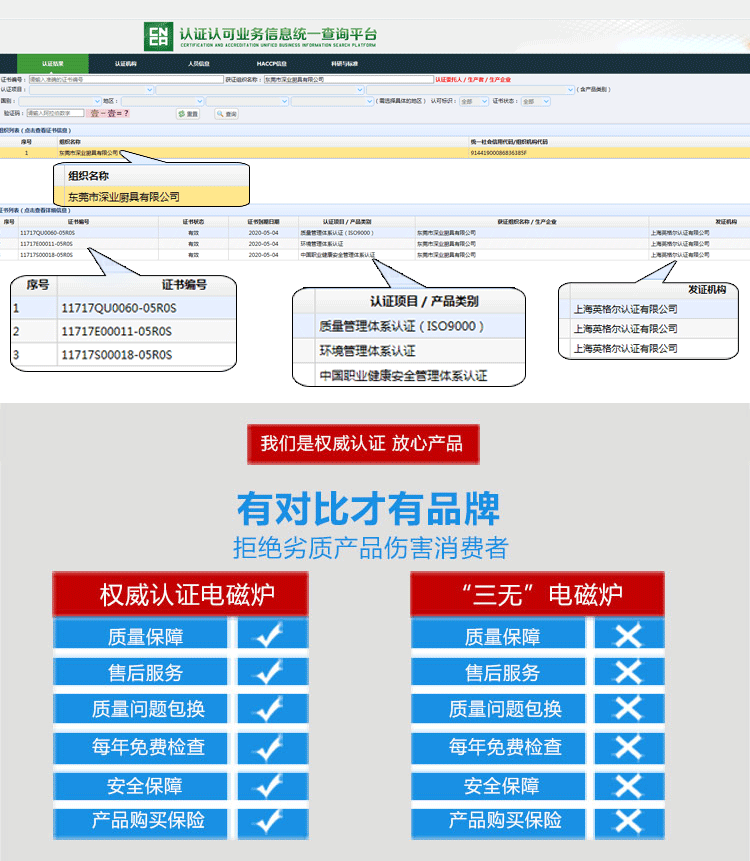Click checkmark next to 售后服务
The width and height of the screenshot is (750, 861).
pyautogui.click(x=269, y=671)
